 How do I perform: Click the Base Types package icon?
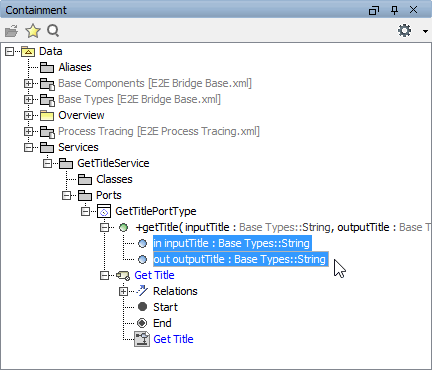pos(47,100)
